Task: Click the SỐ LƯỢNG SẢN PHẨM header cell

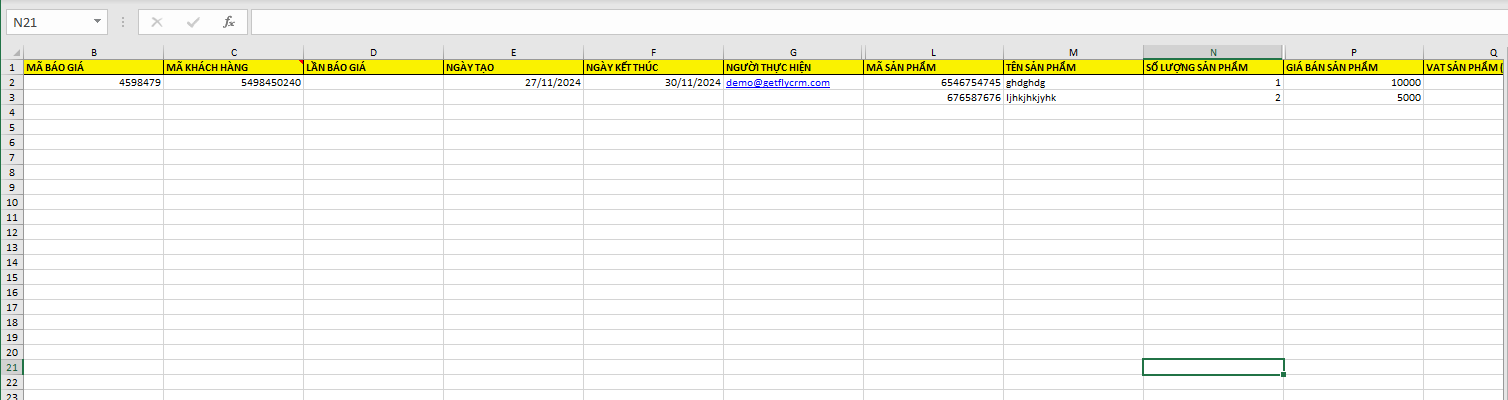Action: tap(1213, 67)
